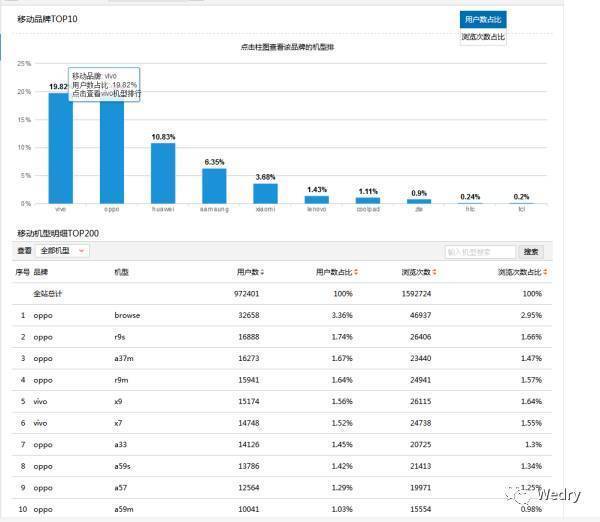Image resolution: width=600 pixels, height=522 pixels.
Task: Click the huawei bar showing 10.83%
Action: (x=163, y=173)
